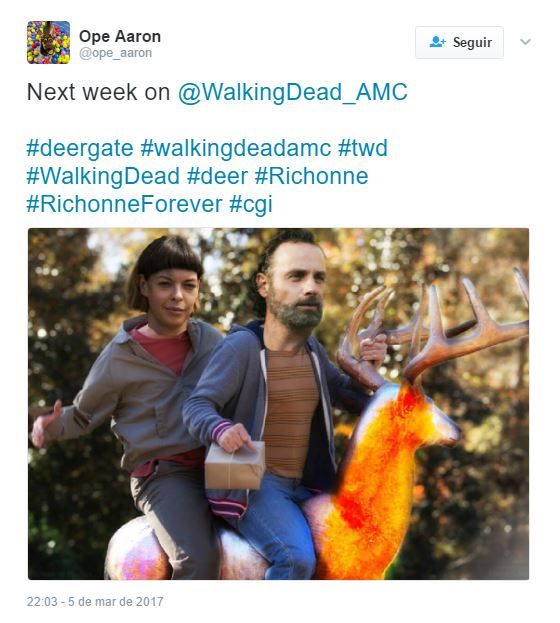Open the #Richonne hashtag
The height and width of the screenshot is (623, 560).
[x=312, y=176]
